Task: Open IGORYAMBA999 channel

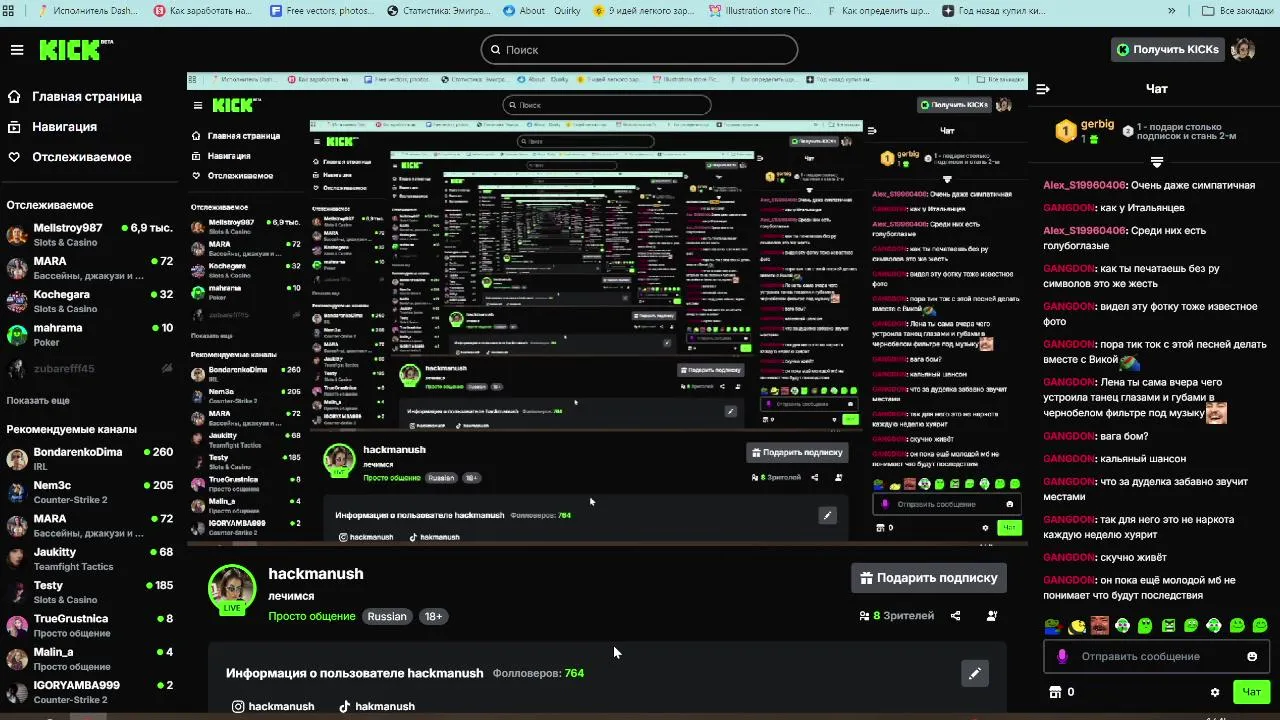Action: pos(90,692)
